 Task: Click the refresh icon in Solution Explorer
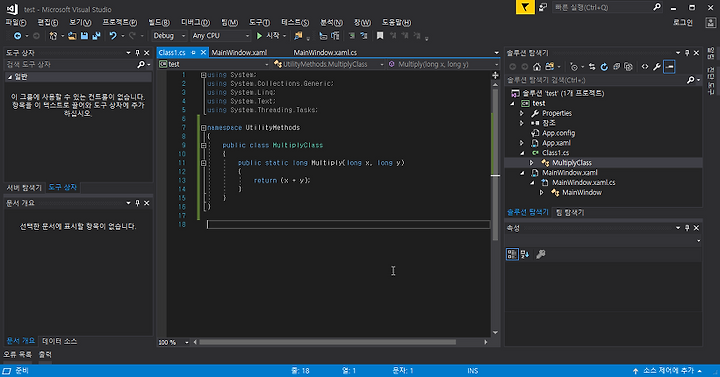604,67
